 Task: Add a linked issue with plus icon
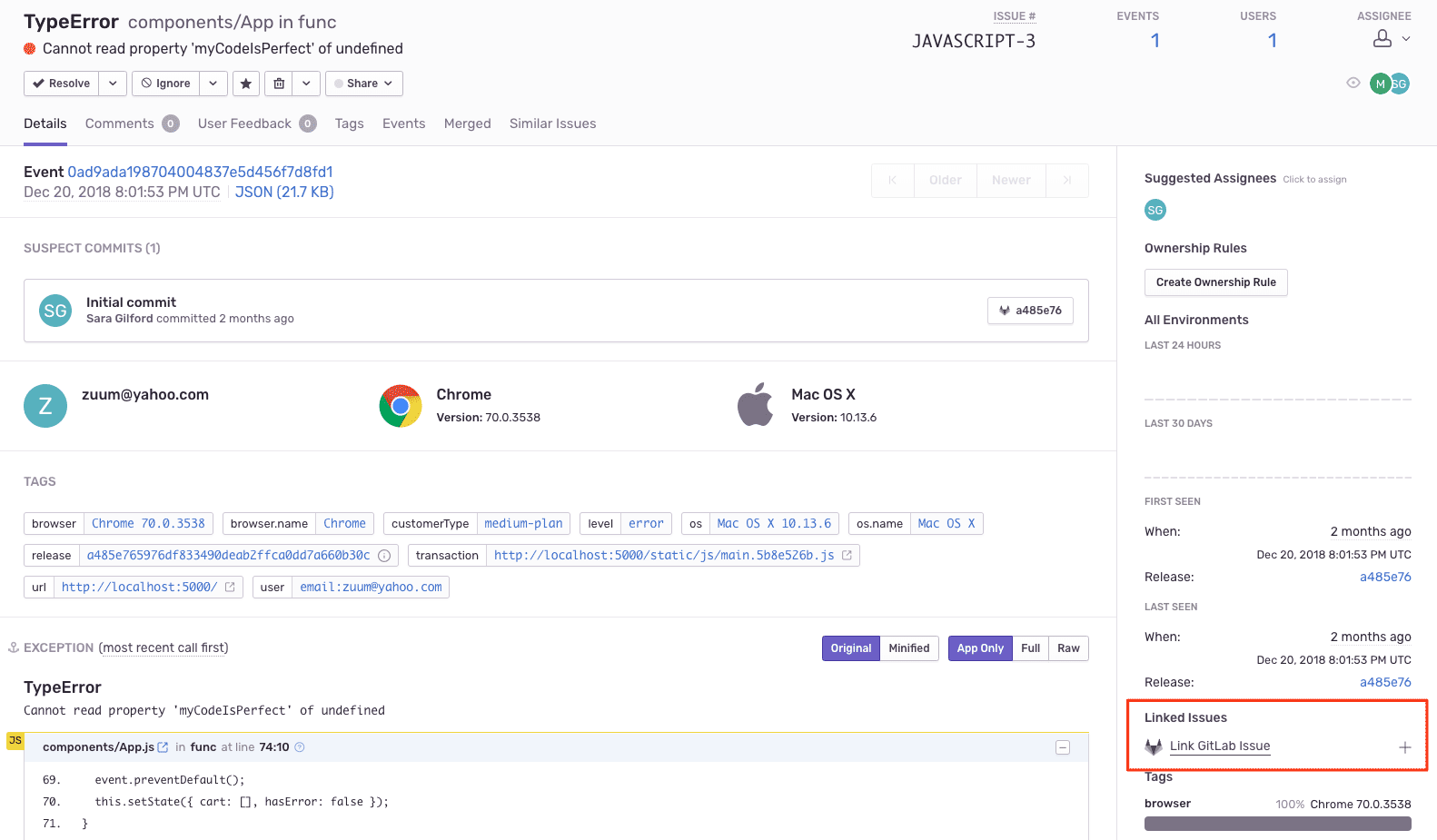click(1404, 747)
